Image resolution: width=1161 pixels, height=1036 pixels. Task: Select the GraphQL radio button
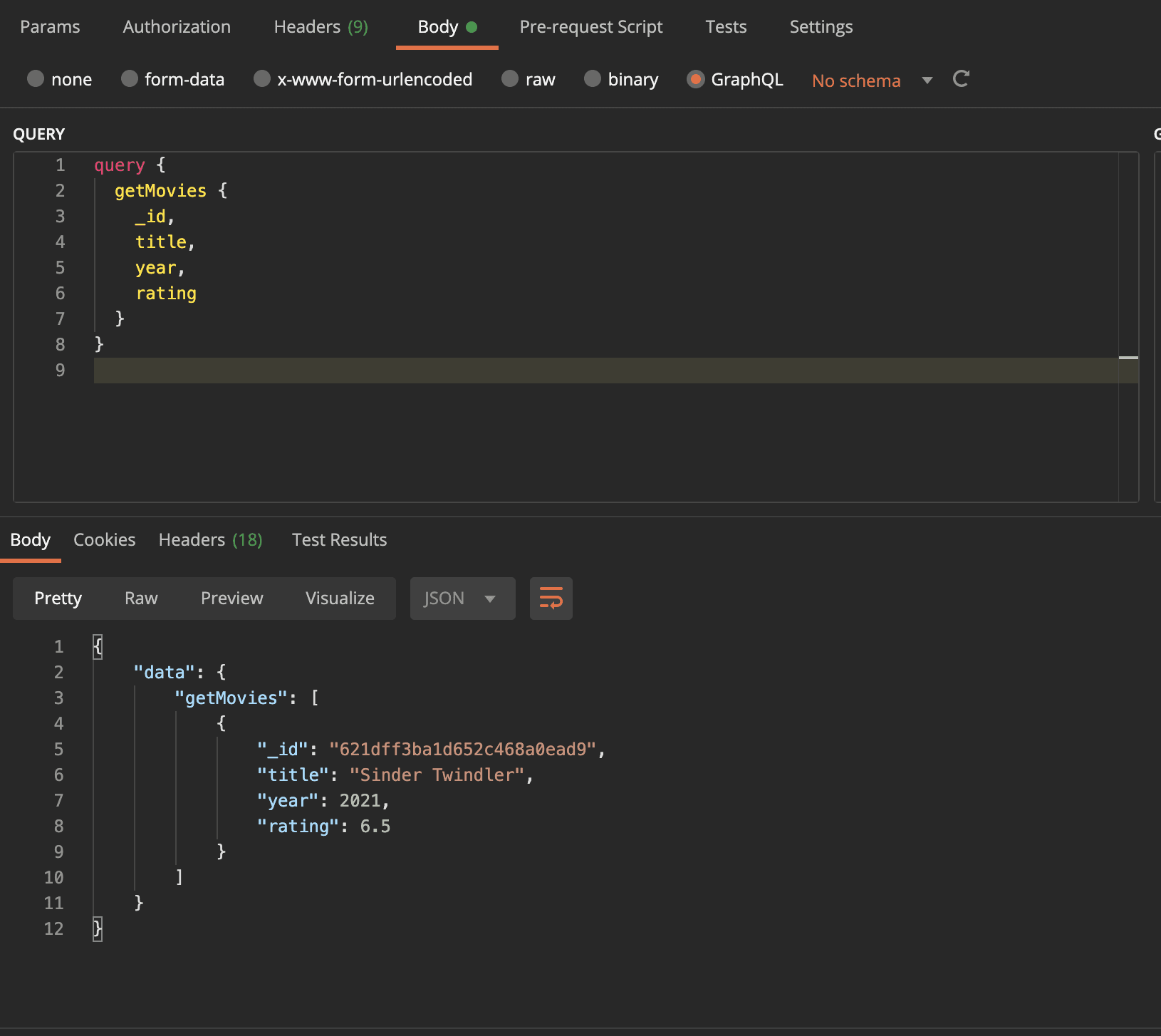pos(696,79)
